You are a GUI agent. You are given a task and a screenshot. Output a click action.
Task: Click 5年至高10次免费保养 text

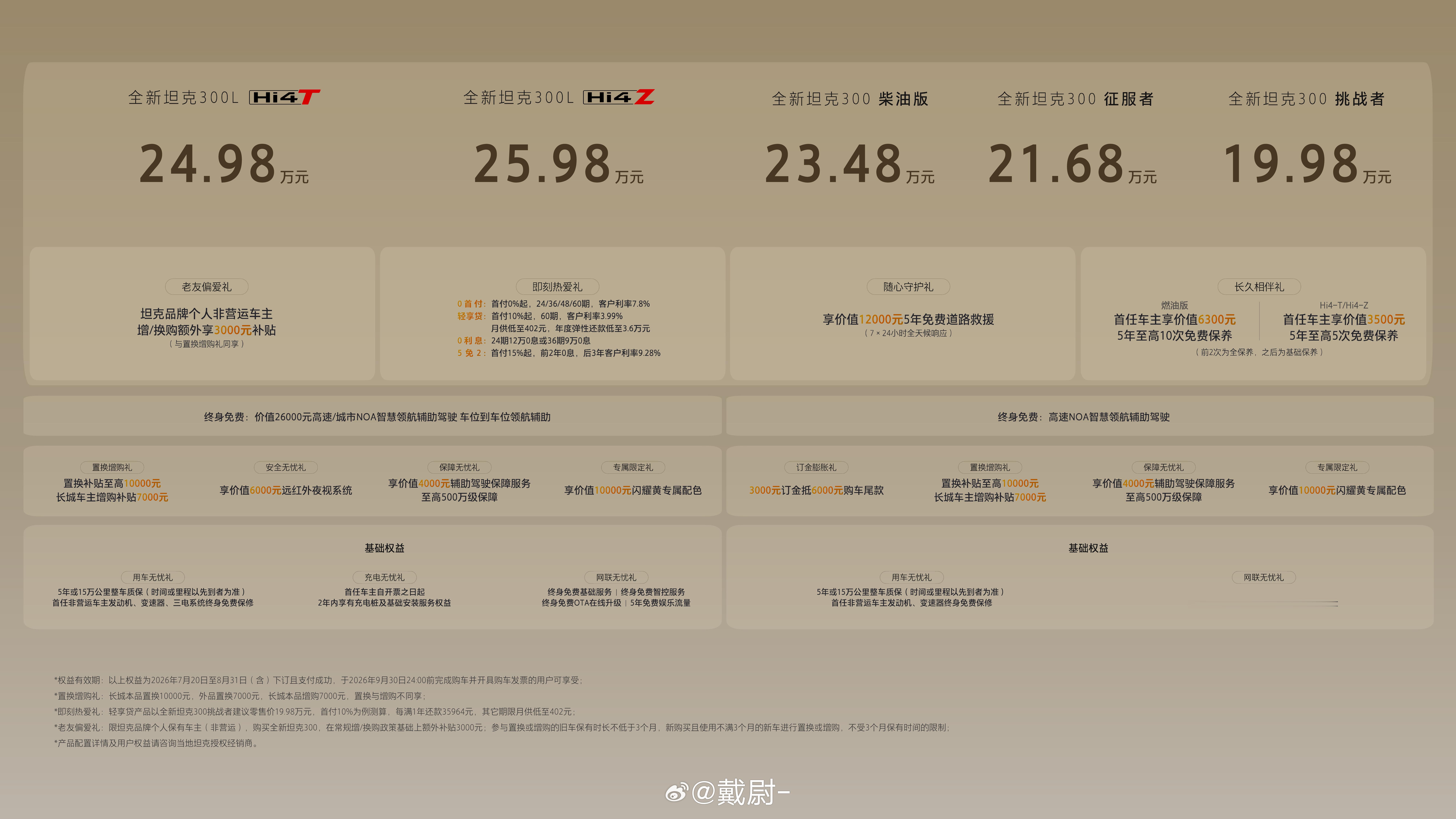click(1174, 336)
